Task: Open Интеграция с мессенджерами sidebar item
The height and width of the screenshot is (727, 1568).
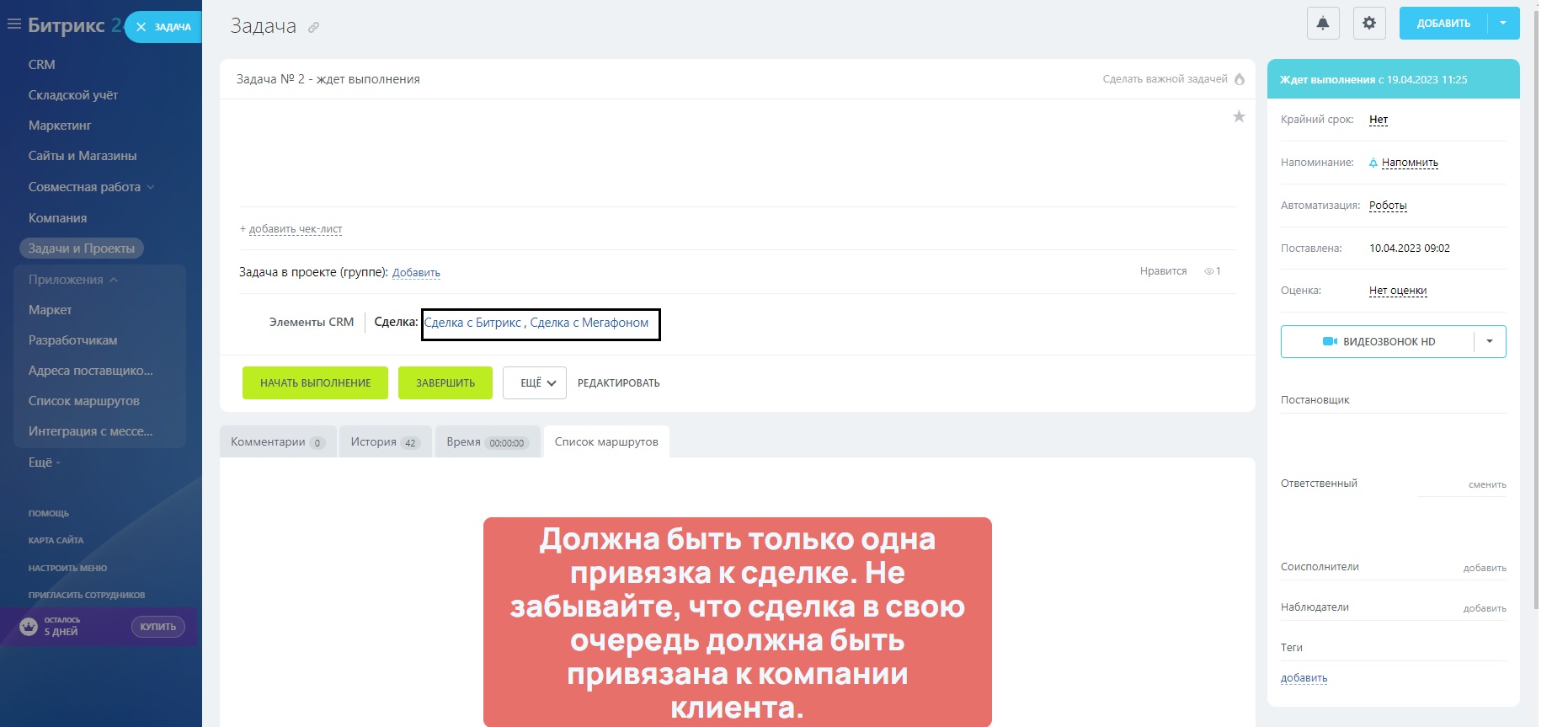Action: (x=91, y=431)
